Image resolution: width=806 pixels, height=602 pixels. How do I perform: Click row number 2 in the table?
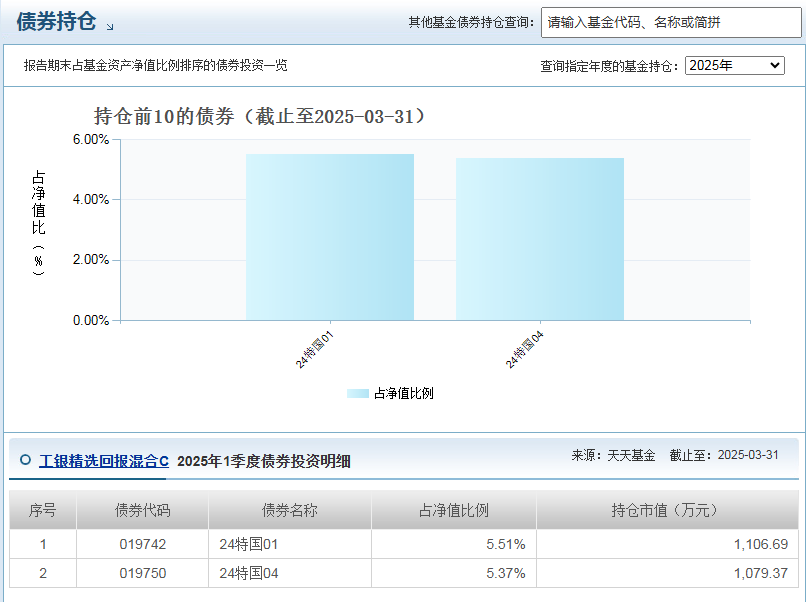[43, 573]
